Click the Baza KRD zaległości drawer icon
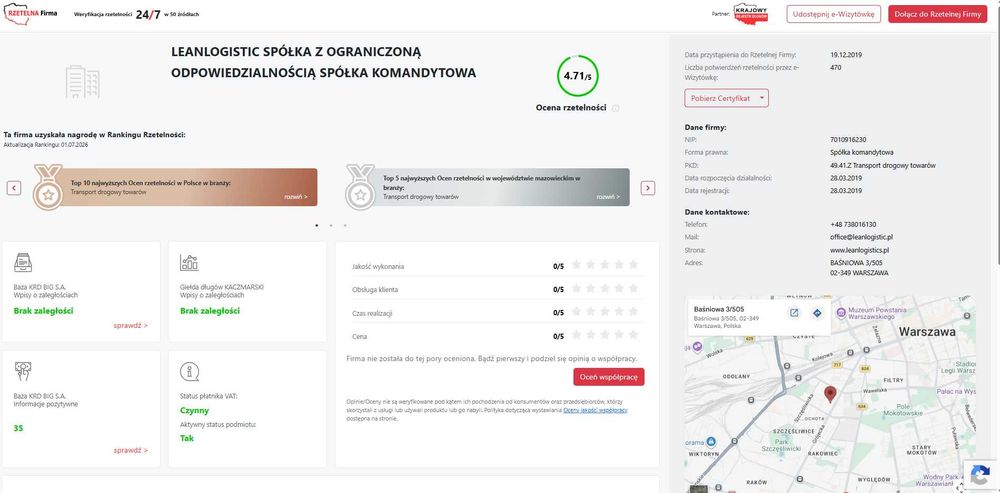Viewport: 1000px width, 493px height. (23, 262)
